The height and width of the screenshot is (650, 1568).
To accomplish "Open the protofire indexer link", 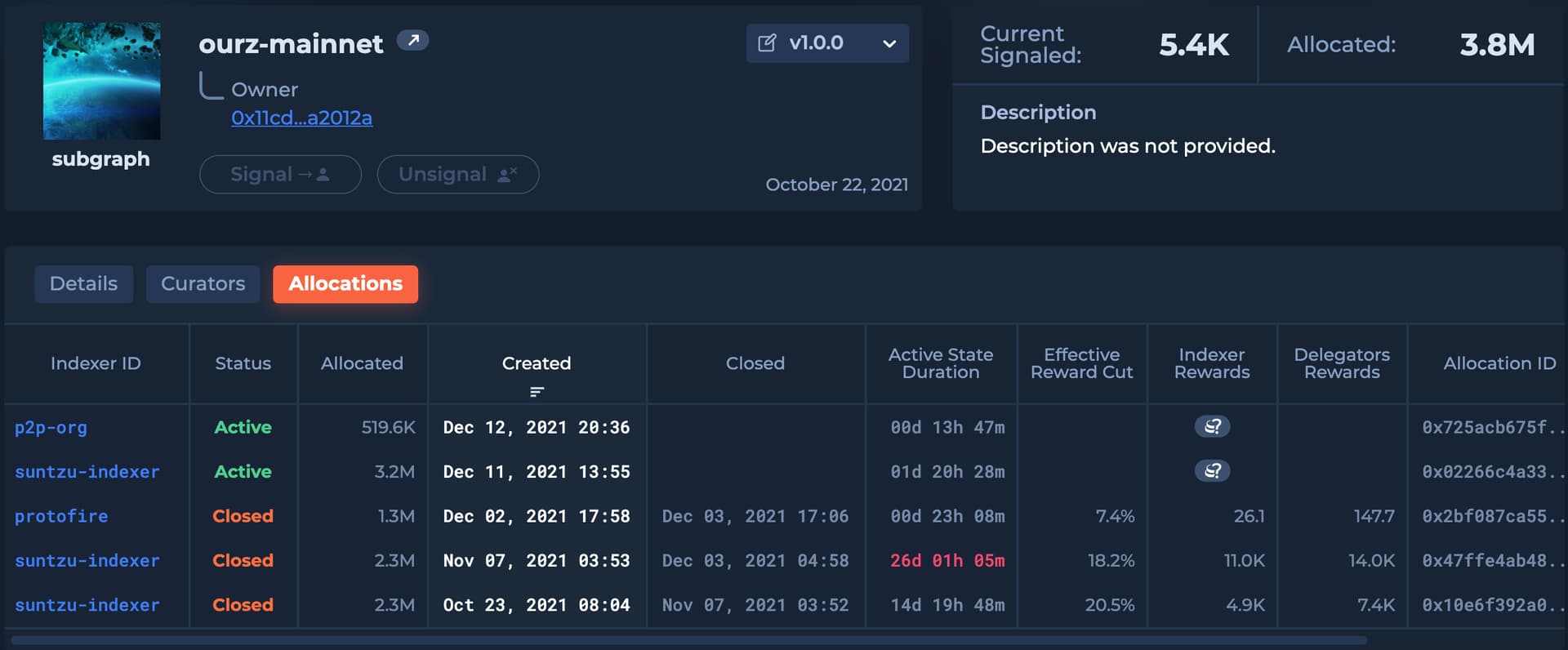I will click(x=61, y=516).
